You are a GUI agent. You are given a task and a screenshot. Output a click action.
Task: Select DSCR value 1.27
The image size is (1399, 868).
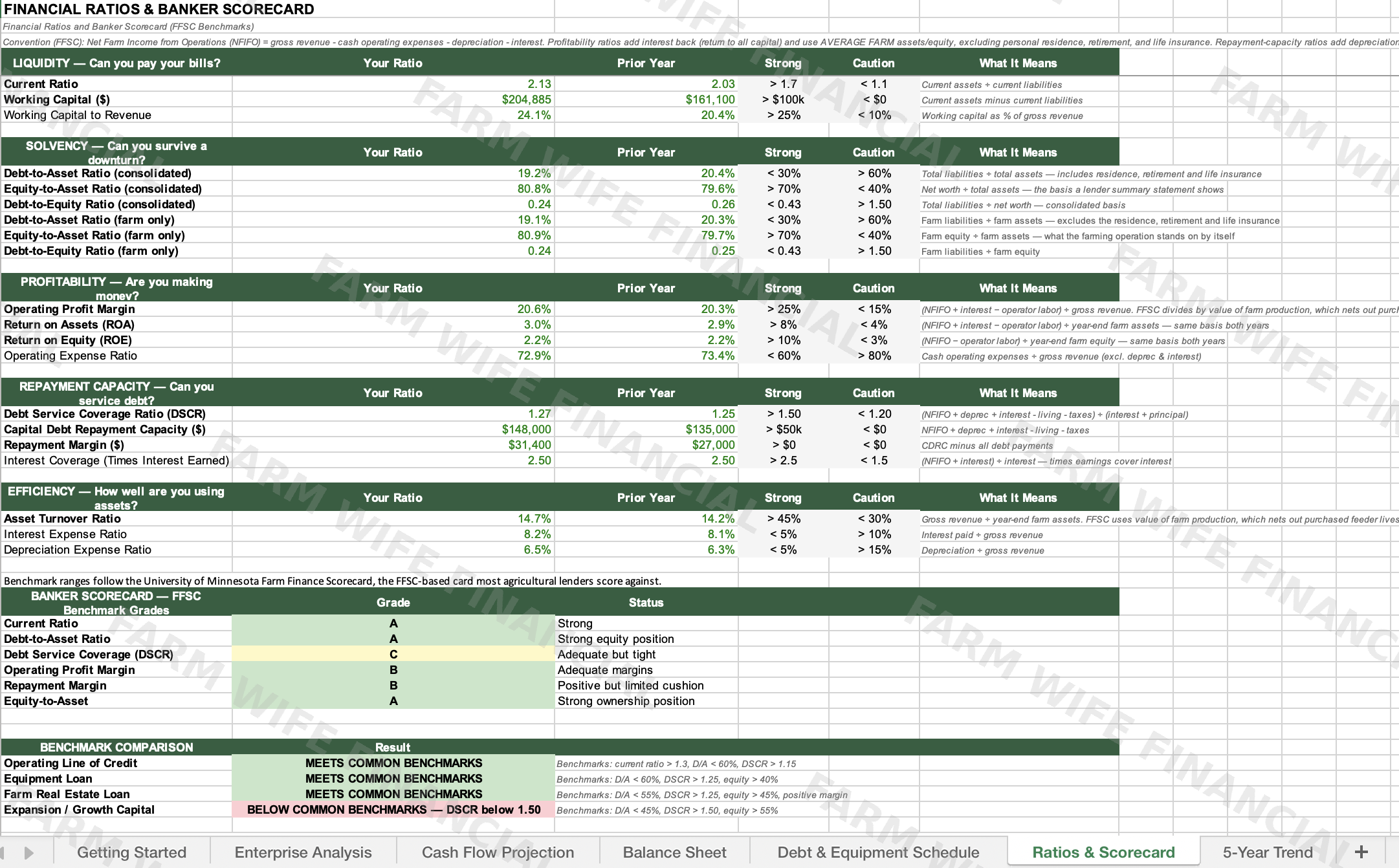(393, 414)
